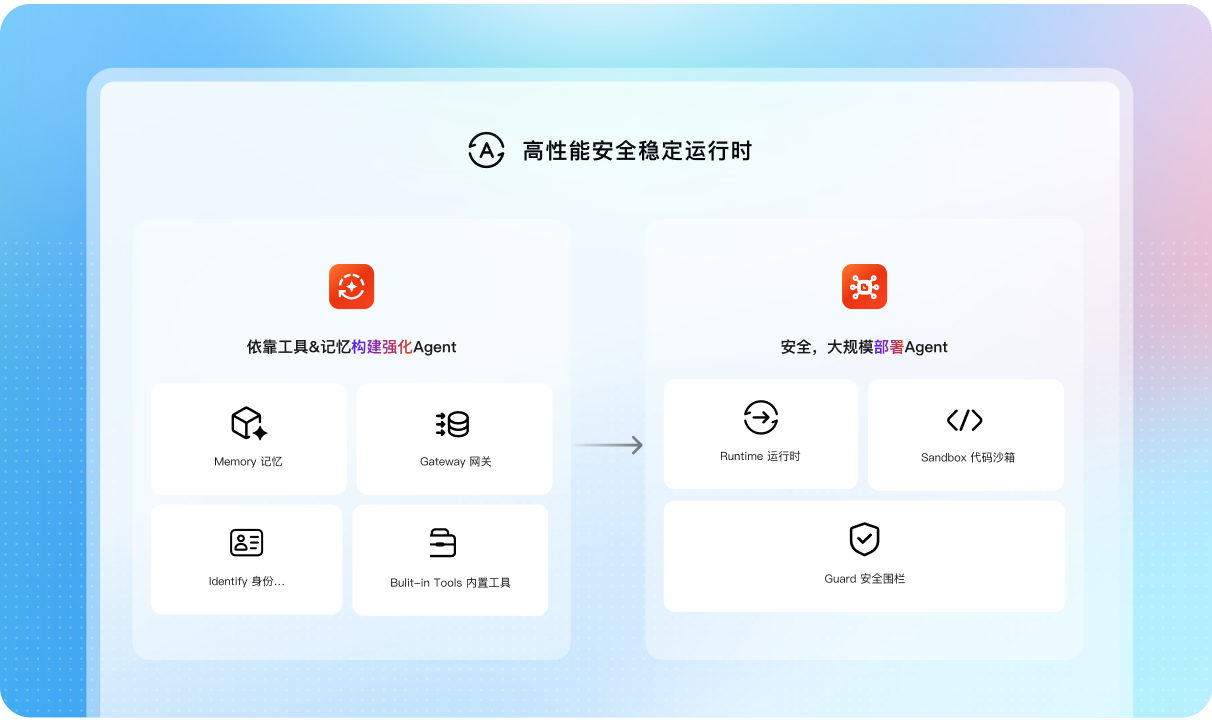Open the truncated 'Identify 身份...' label

point(246,581)
